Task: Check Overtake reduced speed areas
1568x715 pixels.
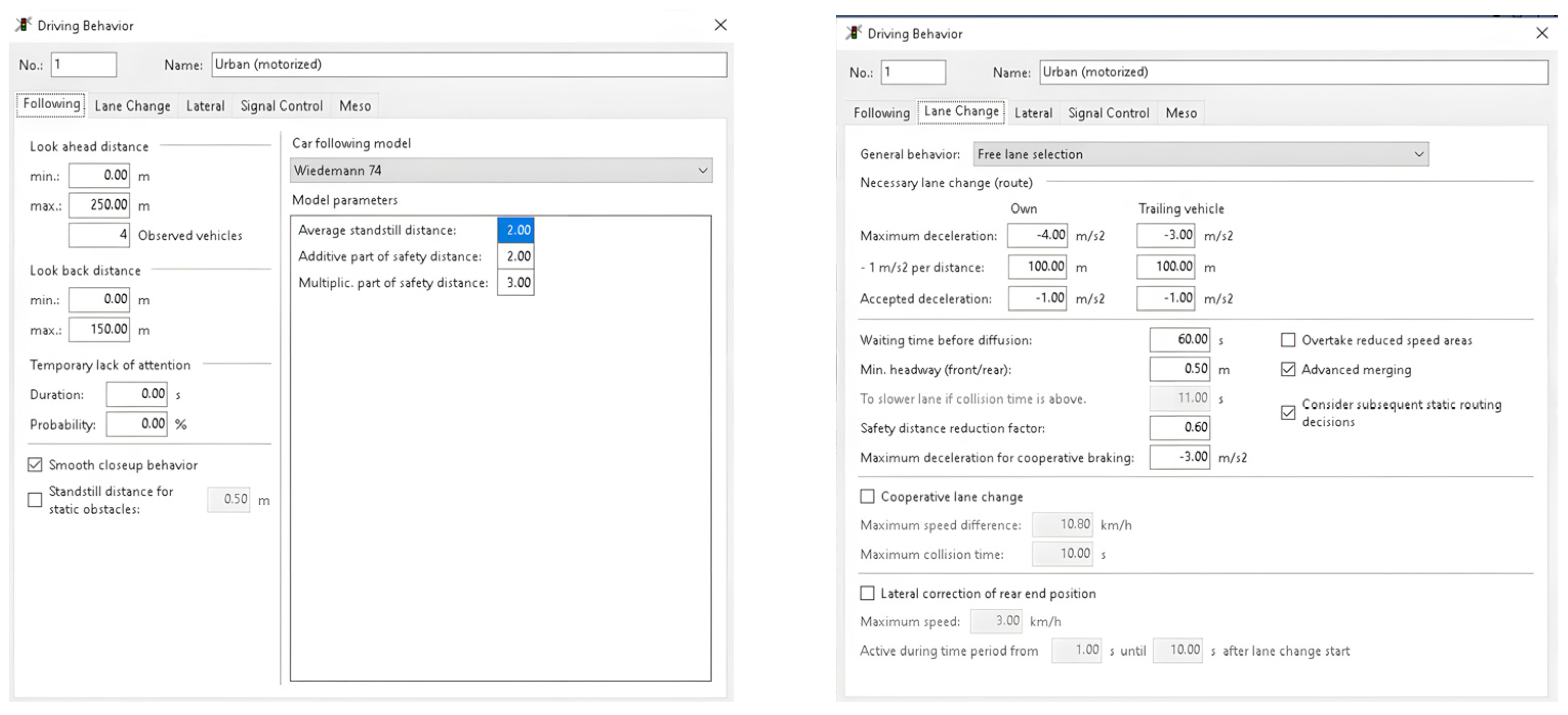Action: pyautogui.click(x=1288, y=340)
